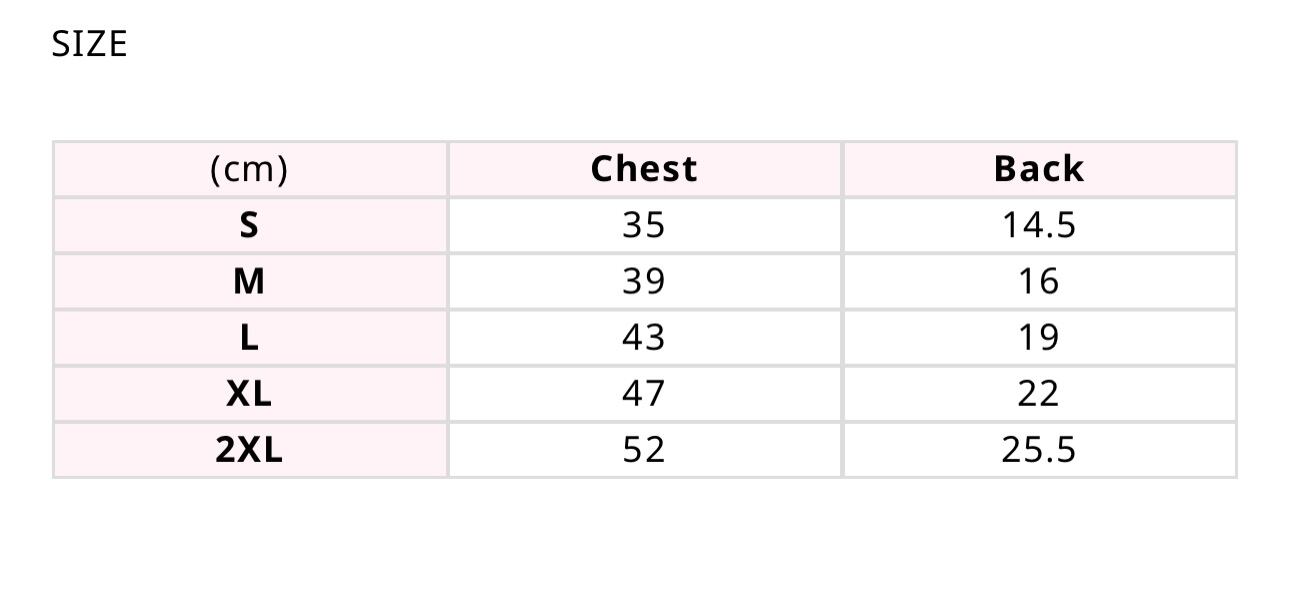Click the L size row label
This screenshot has width=1290, height=597.
249,337
